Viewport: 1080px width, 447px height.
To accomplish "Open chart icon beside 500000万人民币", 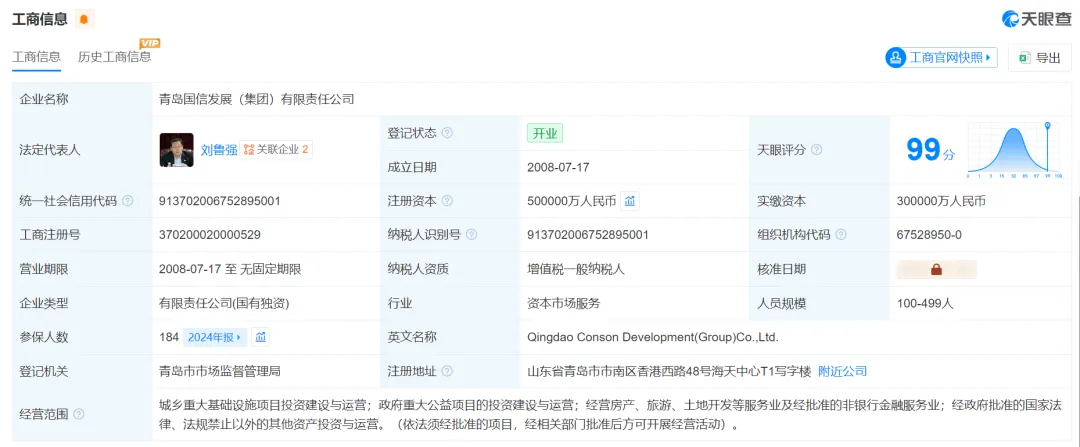I will pos(630,201).
